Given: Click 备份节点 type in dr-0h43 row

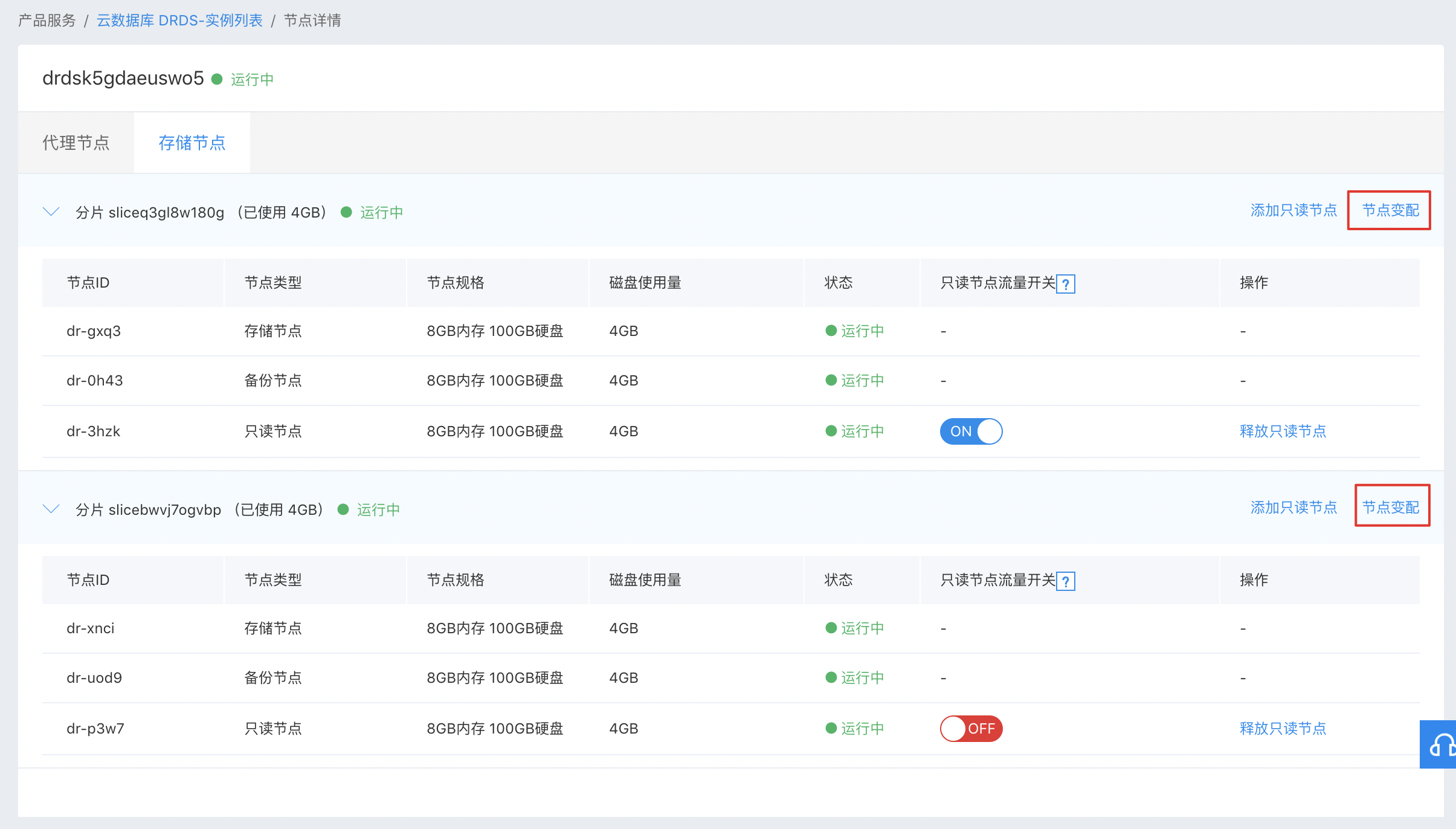Looking at the screenshot, I should coord(273,381).
